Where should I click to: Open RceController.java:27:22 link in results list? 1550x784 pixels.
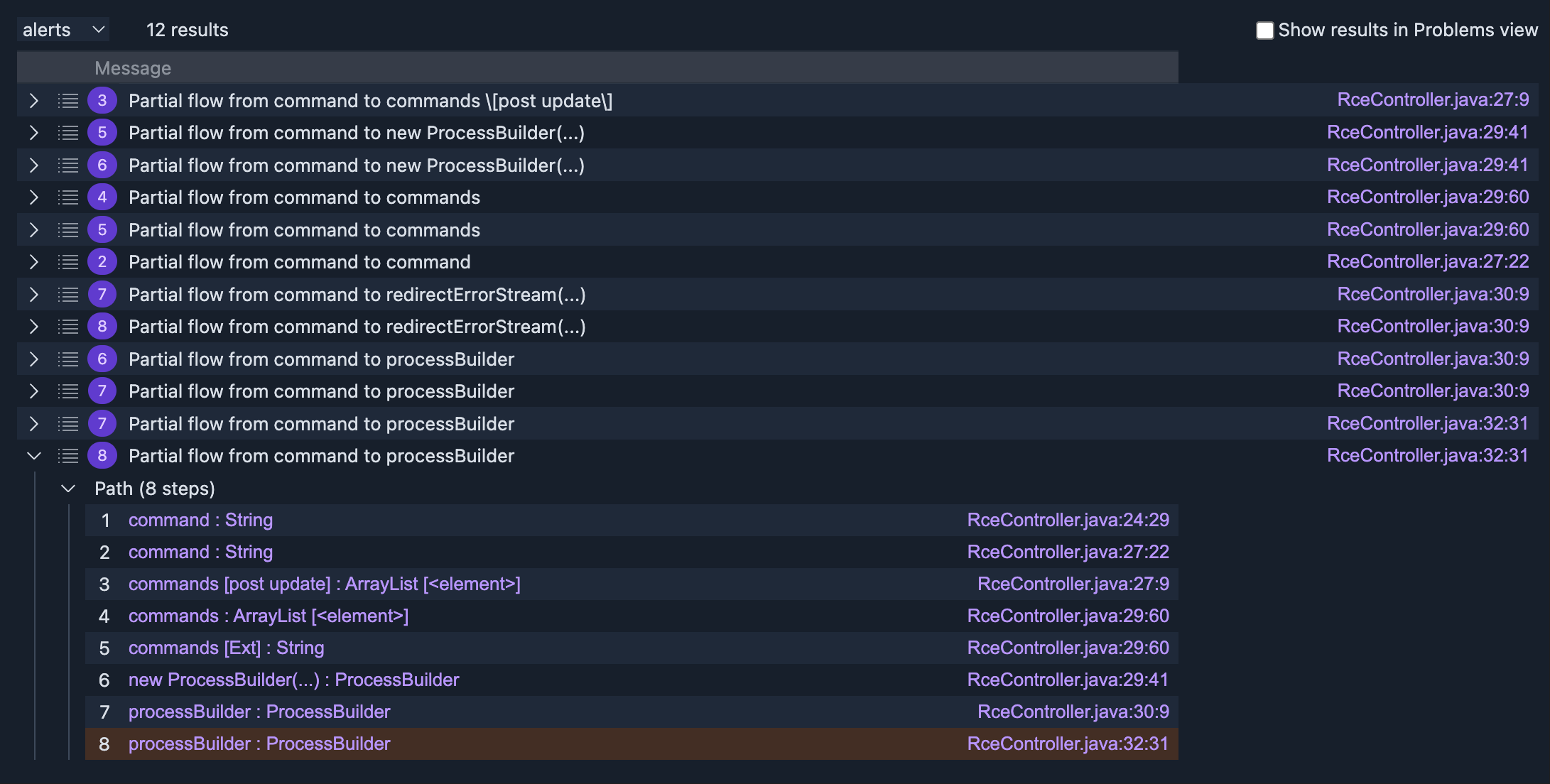(x=1427, y=262)
